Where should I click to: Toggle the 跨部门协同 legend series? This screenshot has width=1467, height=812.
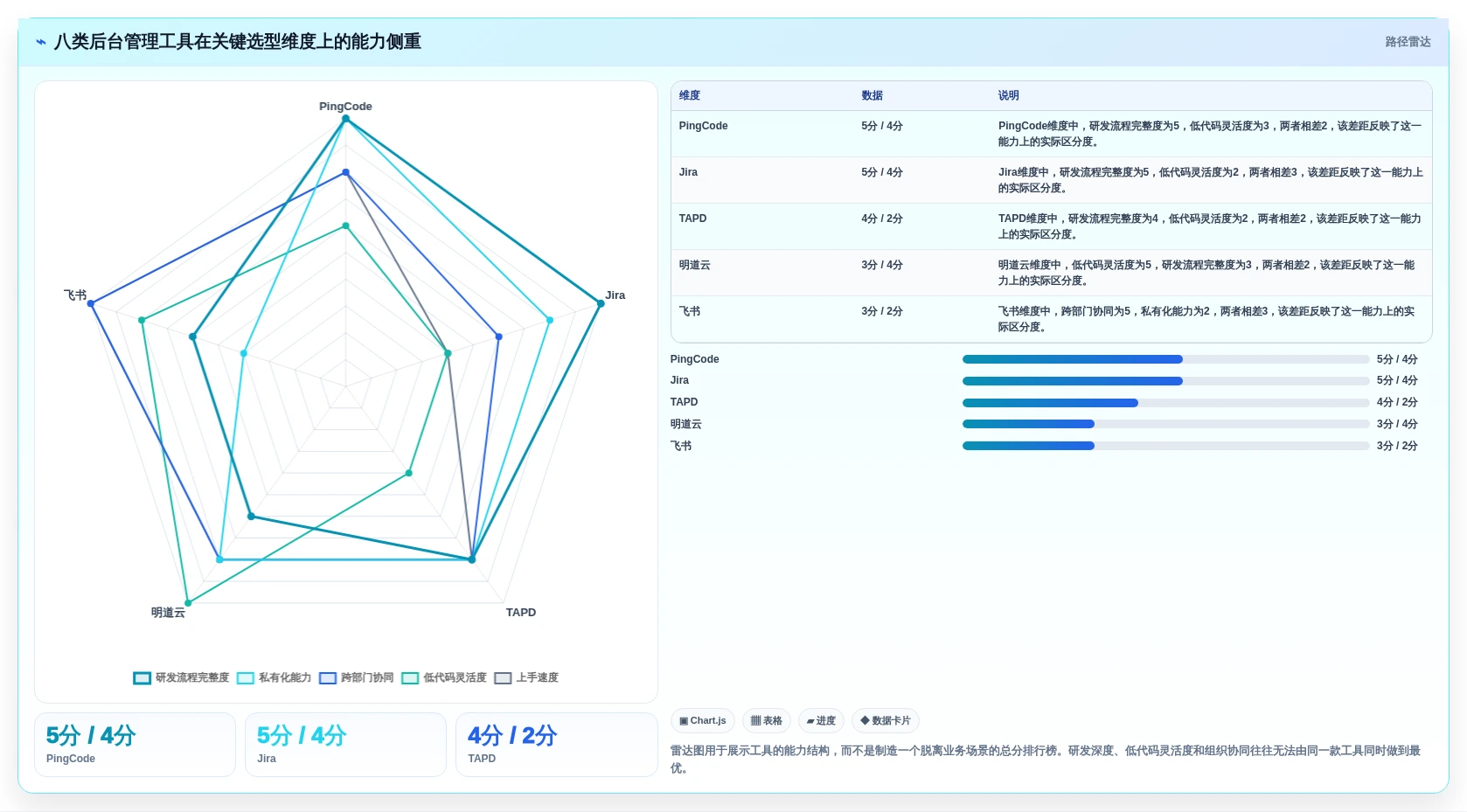(x=356, y=677)
